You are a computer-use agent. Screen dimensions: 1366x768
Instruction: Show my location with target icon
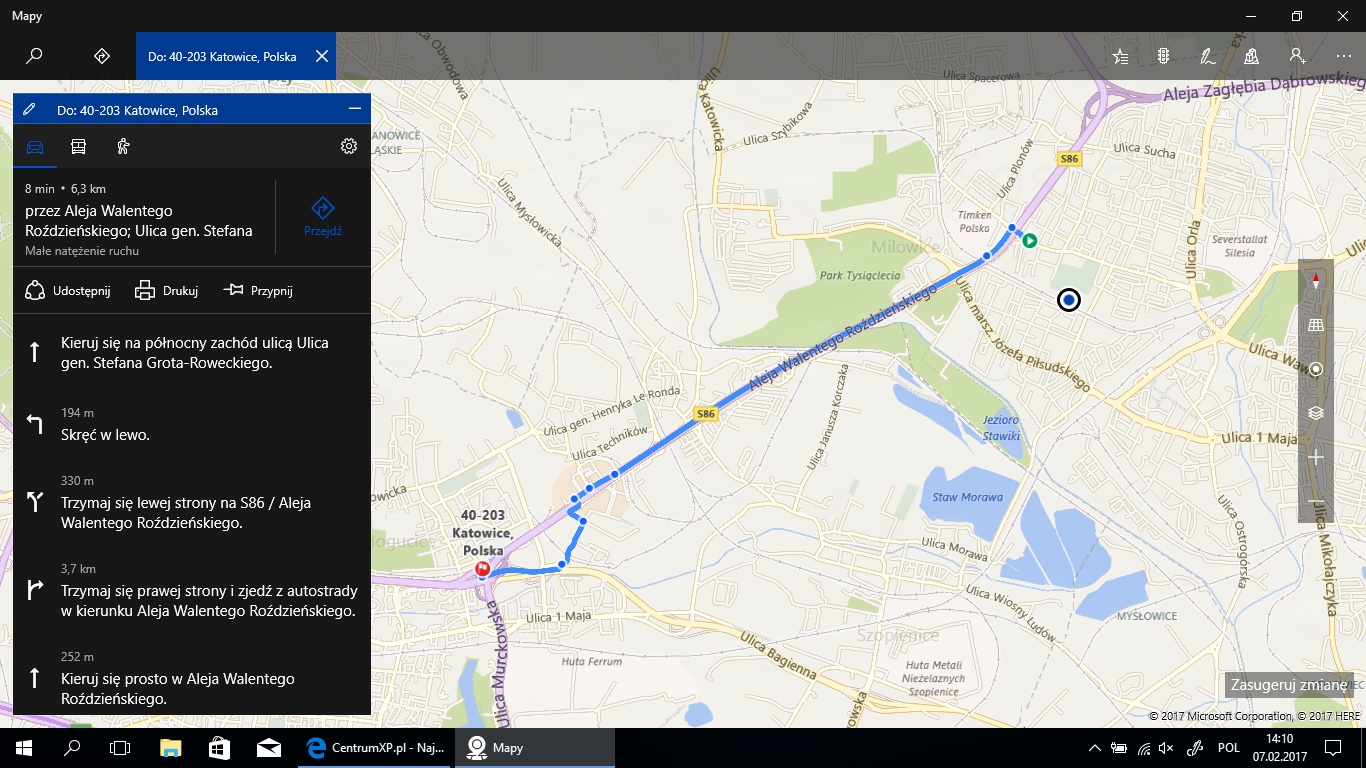coord(1316,369)
